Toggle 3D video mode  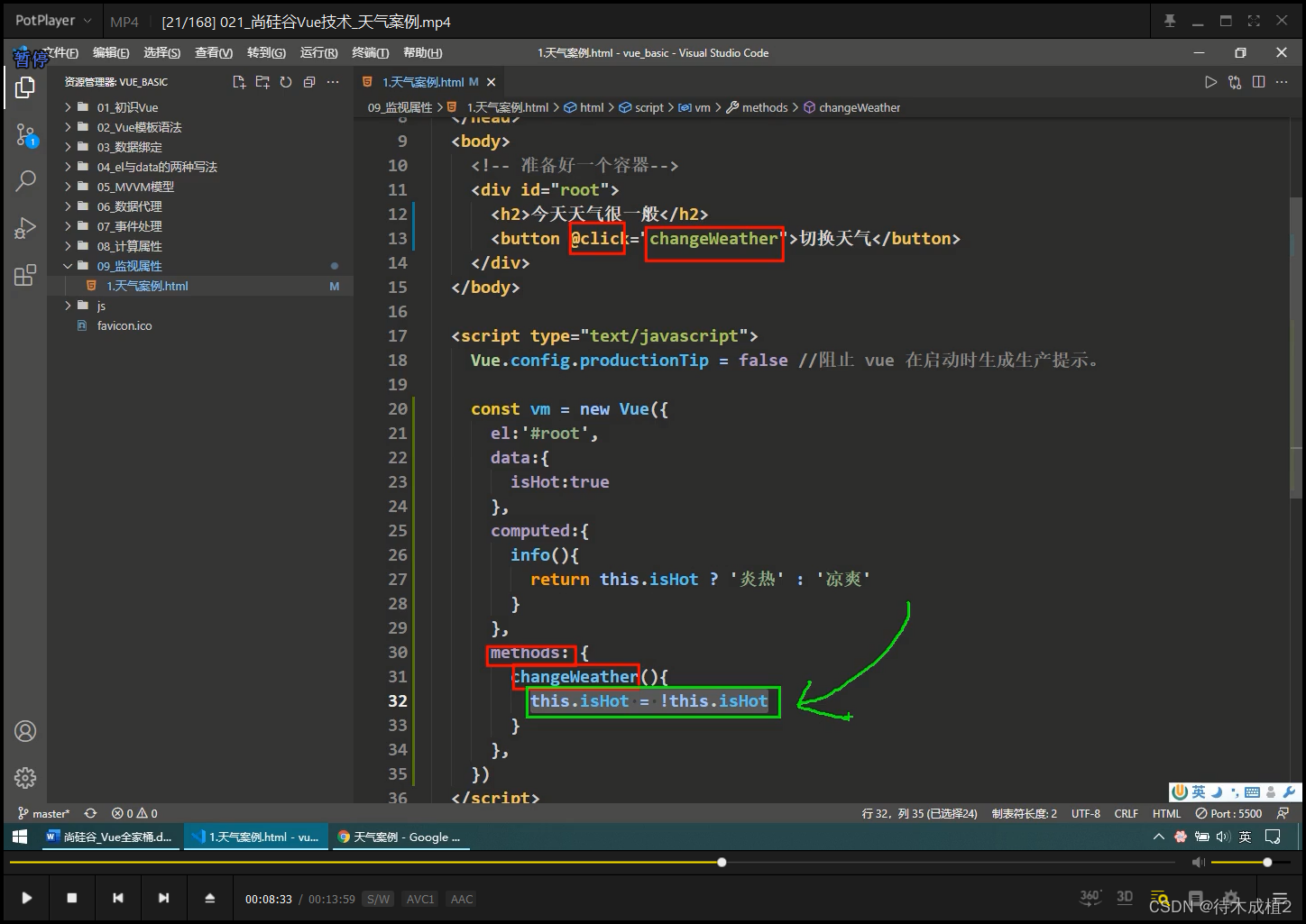tap(1125, 897)
